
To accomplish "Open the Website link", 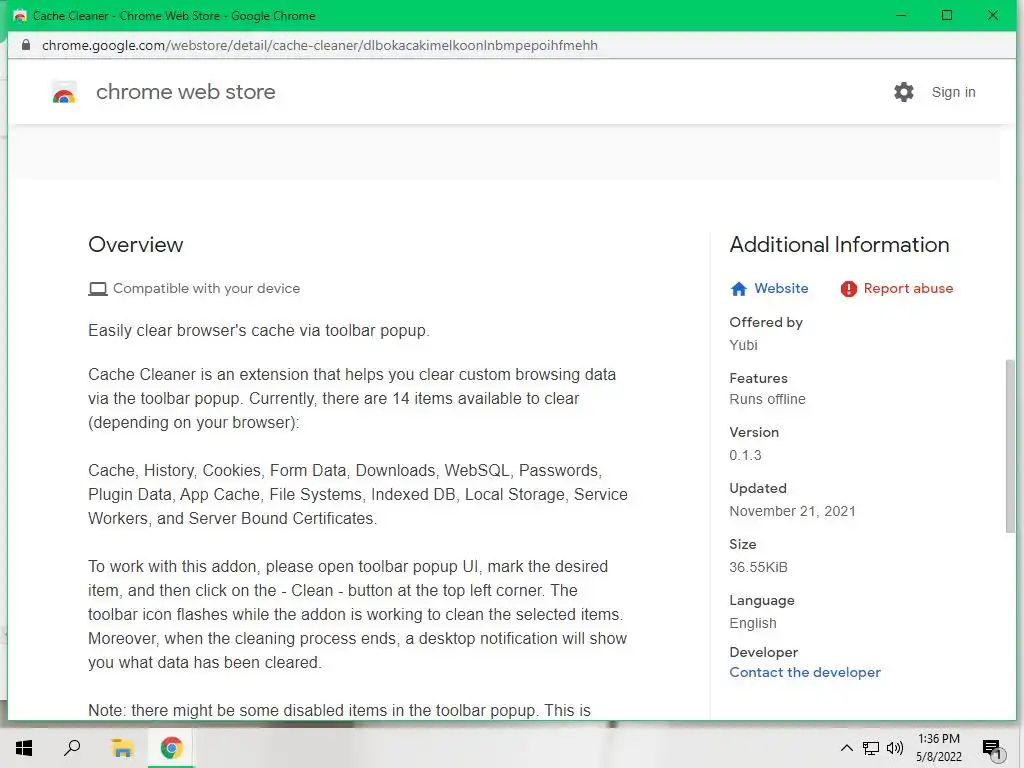I will click(x=781, y=288).
